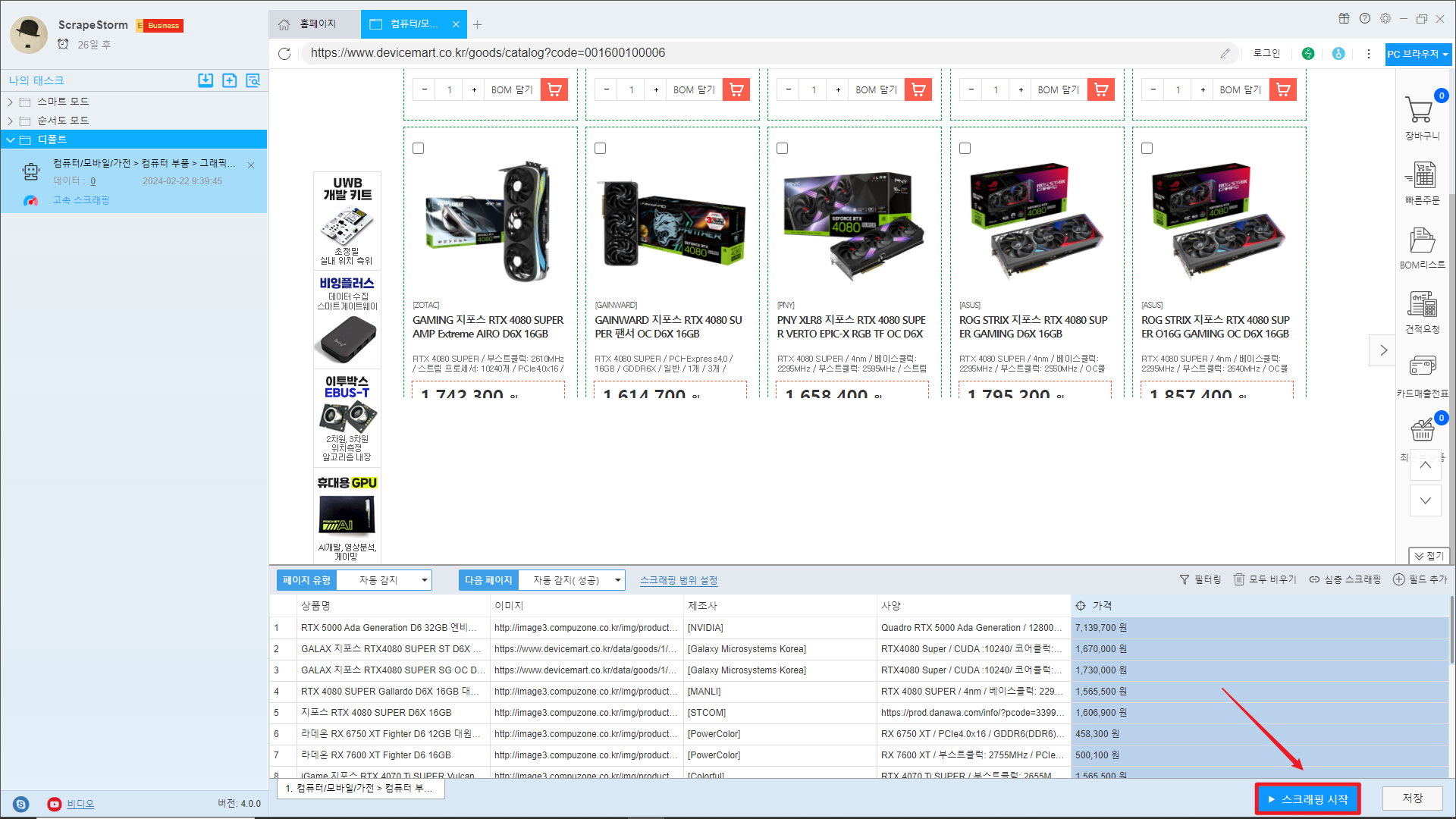Screen dimensions: 1456x819
Task: Check the GAINWARD RTX 4080 SUPER checkbox
Action: click(x=600, y=149)
